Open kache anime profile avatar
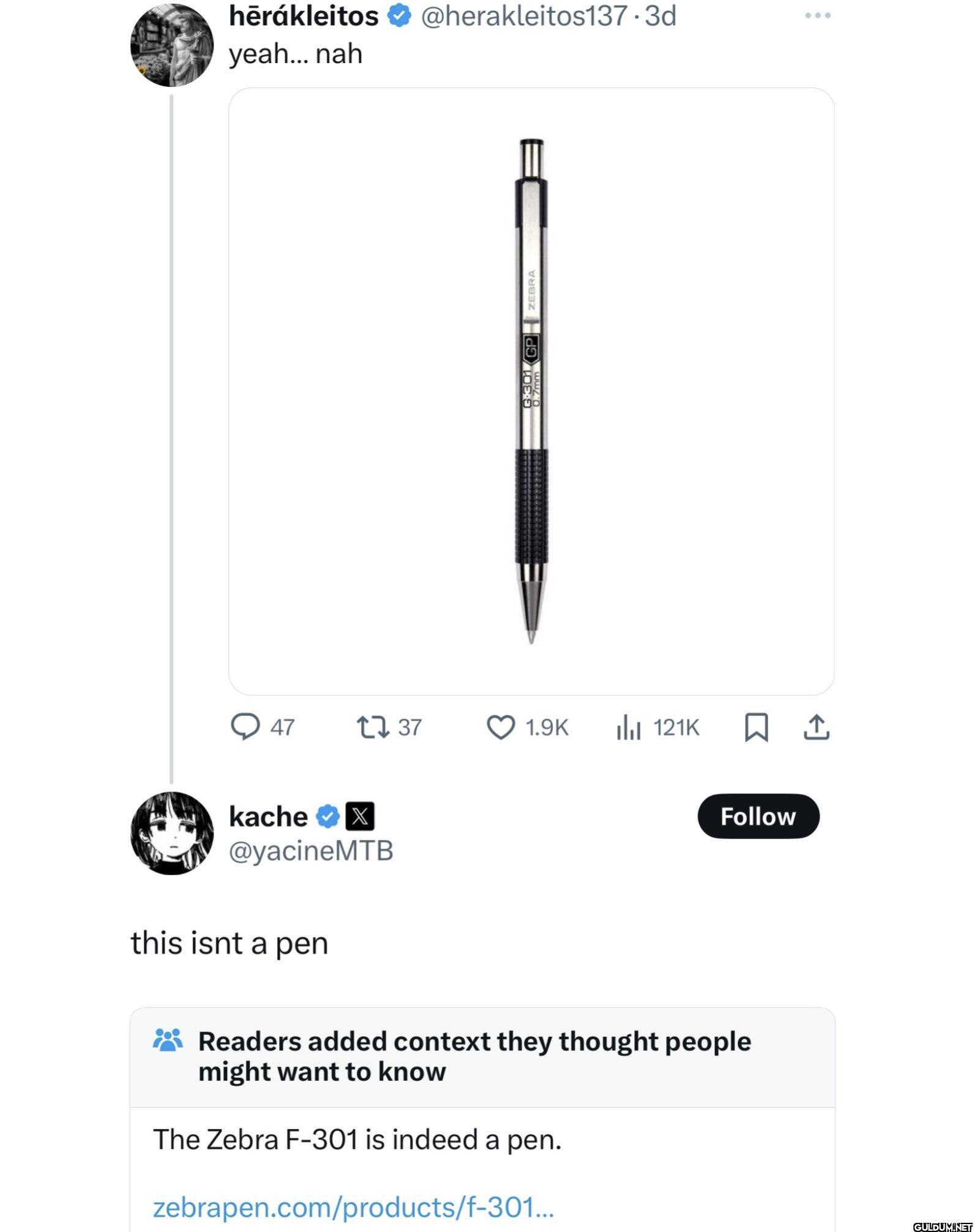Screen dimensions: 975x1232 point(172,833)
